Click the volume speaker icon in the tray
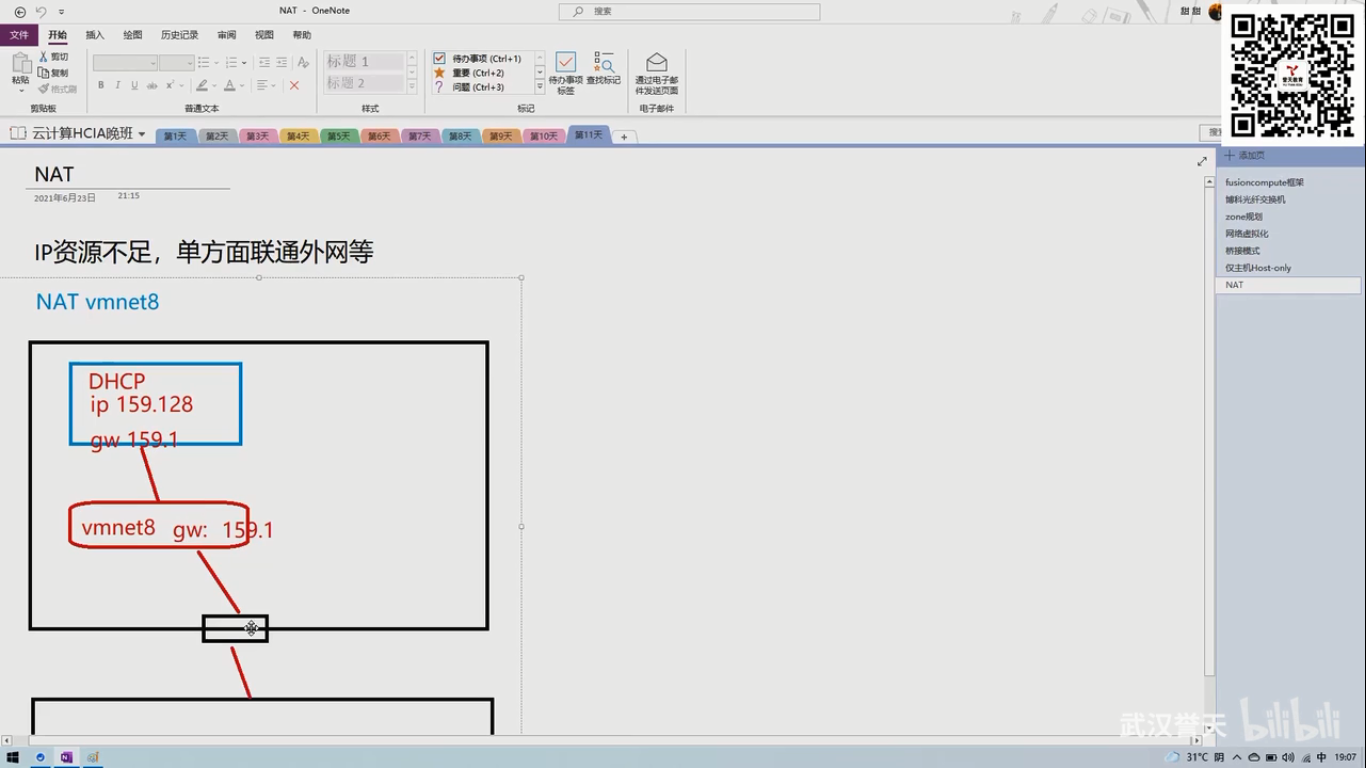 (1288, 757)
